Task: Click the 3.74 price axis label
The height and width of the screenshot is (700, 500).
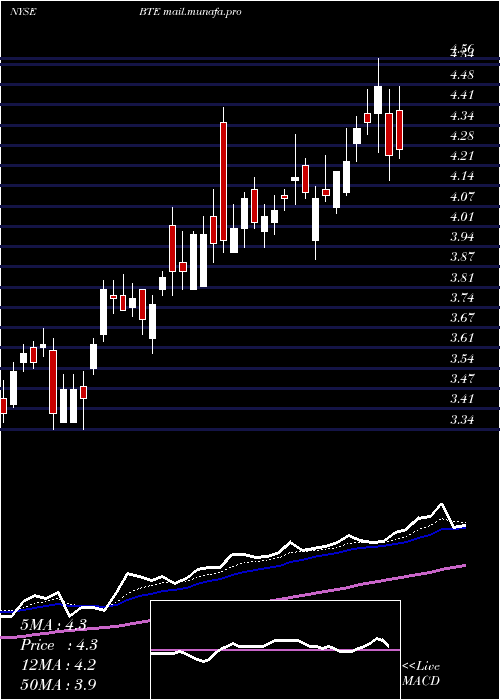Action: (462, 297)
